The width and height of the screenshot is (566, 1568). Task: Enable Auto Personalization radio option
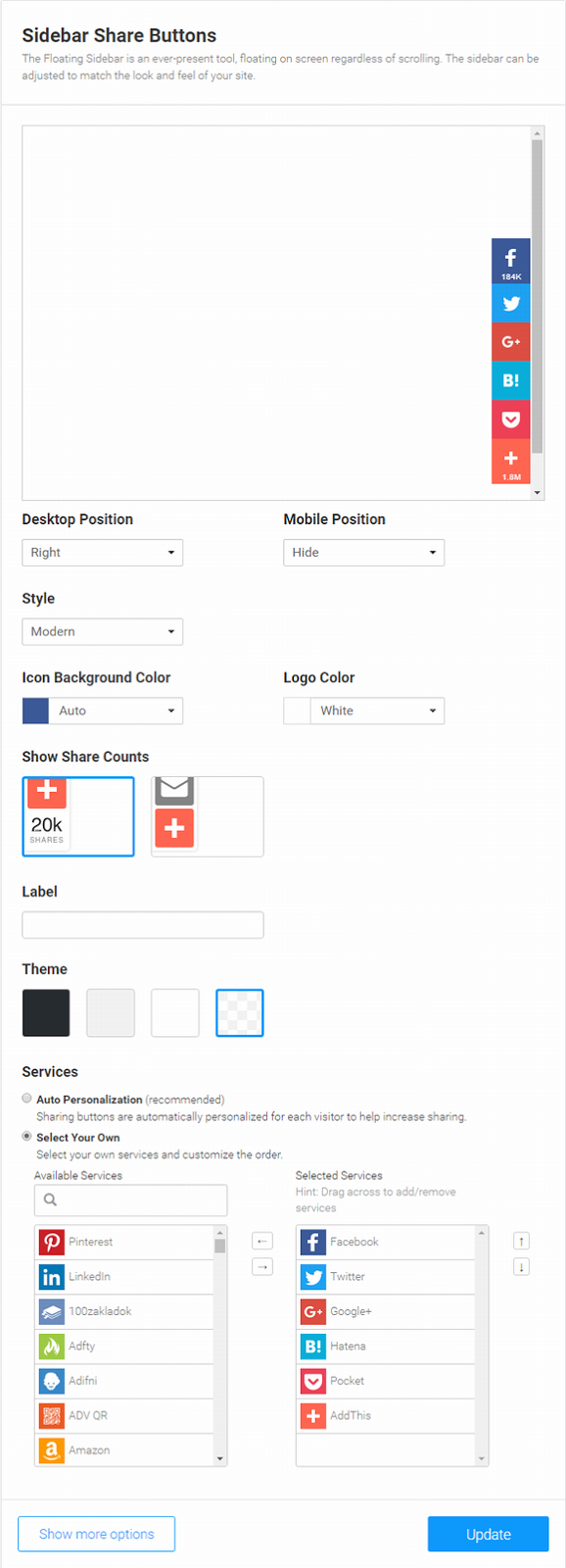click(x=27, y=1099)
